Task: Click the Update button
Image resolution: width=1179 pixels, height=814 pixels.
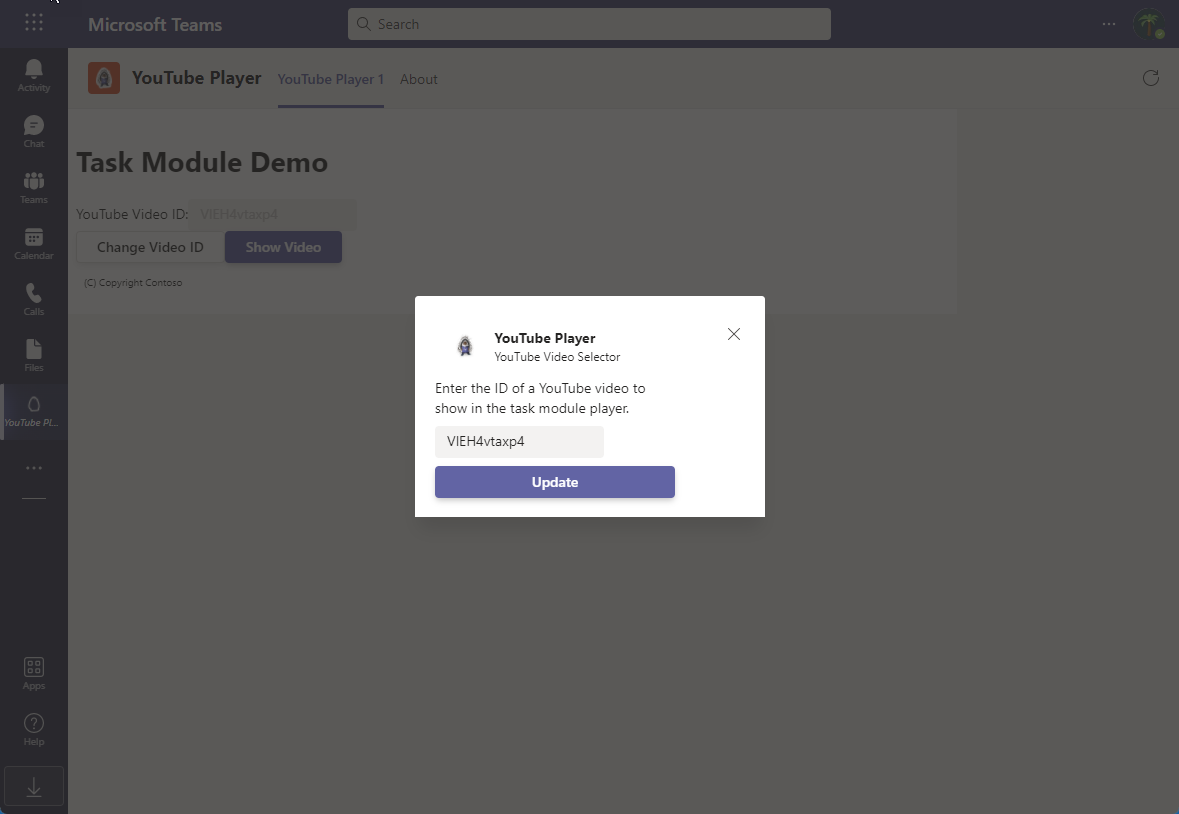Action: [x=555, y=483]
